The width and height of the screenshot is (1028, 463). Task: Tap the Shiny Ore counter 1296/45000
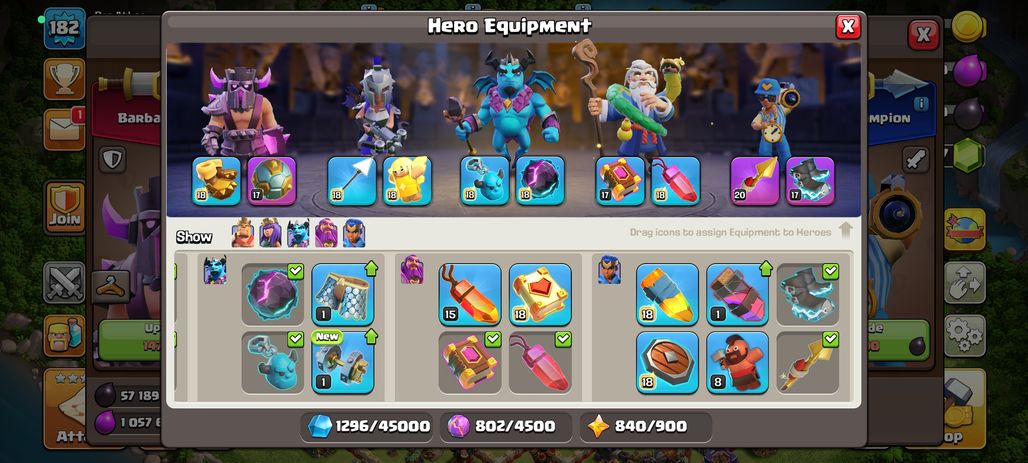click(x=368, y=426)
